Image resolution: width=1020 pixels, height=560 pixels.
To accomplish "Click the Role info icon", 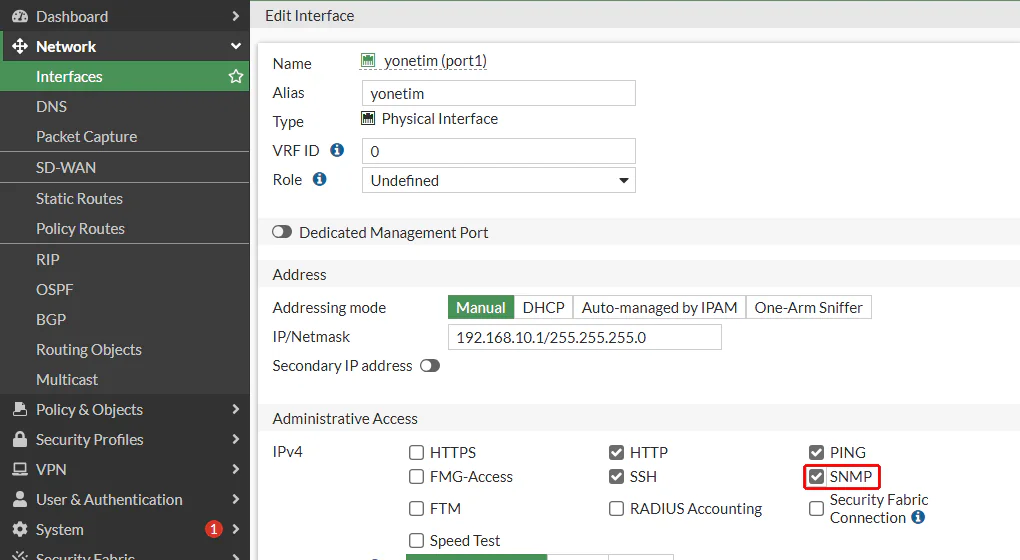I will (x=319, y=179).
